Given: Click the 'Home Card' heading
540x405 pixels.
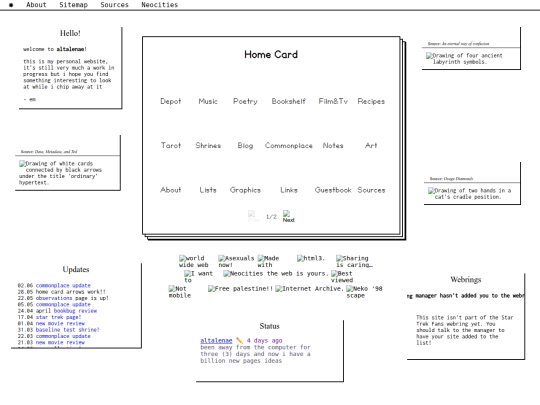Looking at the screenshot, I should coord(271,54).
